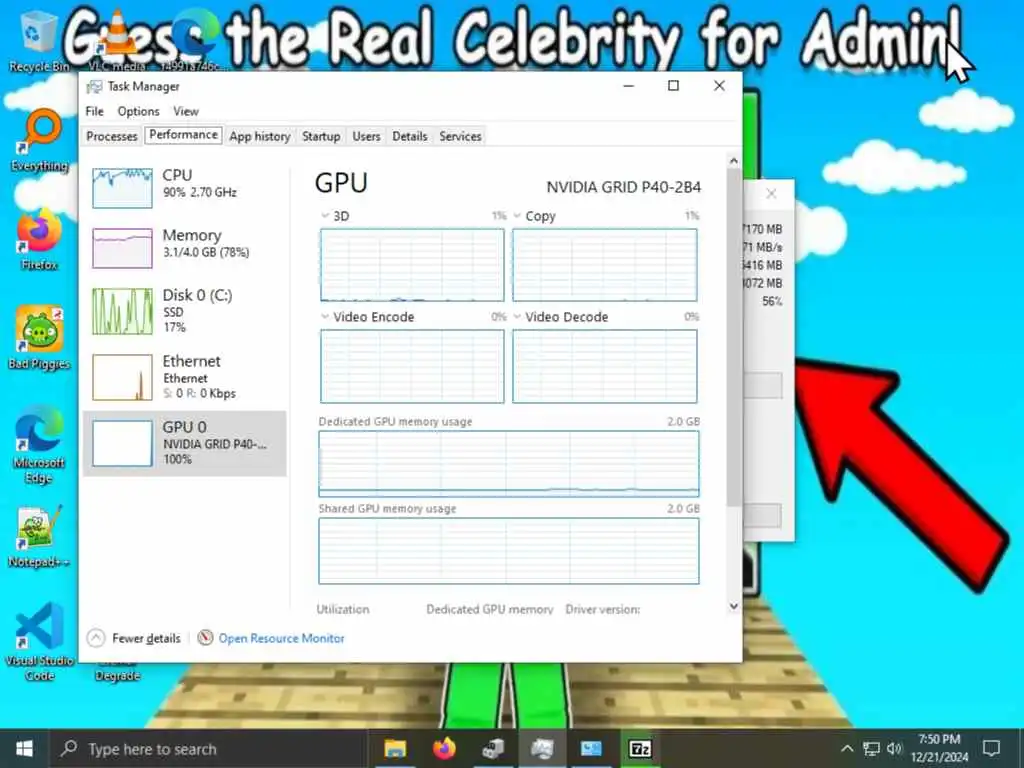Click the 3D utilization graph
This screenshot has width=1024, height=768.
(412, 264)
